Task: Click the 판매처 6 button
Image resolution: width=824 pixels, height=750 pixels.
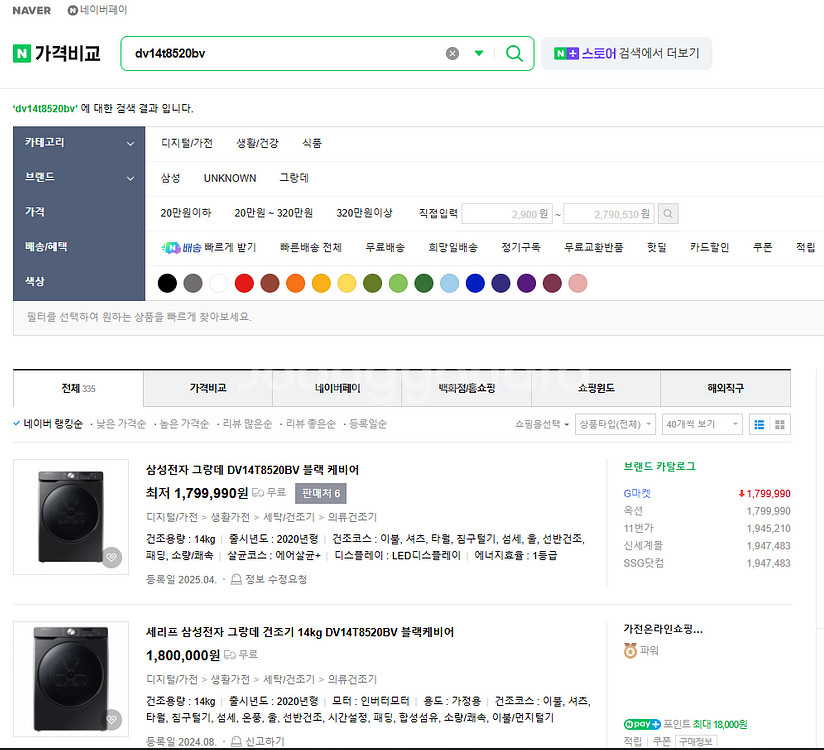Action: coord(320,493)
